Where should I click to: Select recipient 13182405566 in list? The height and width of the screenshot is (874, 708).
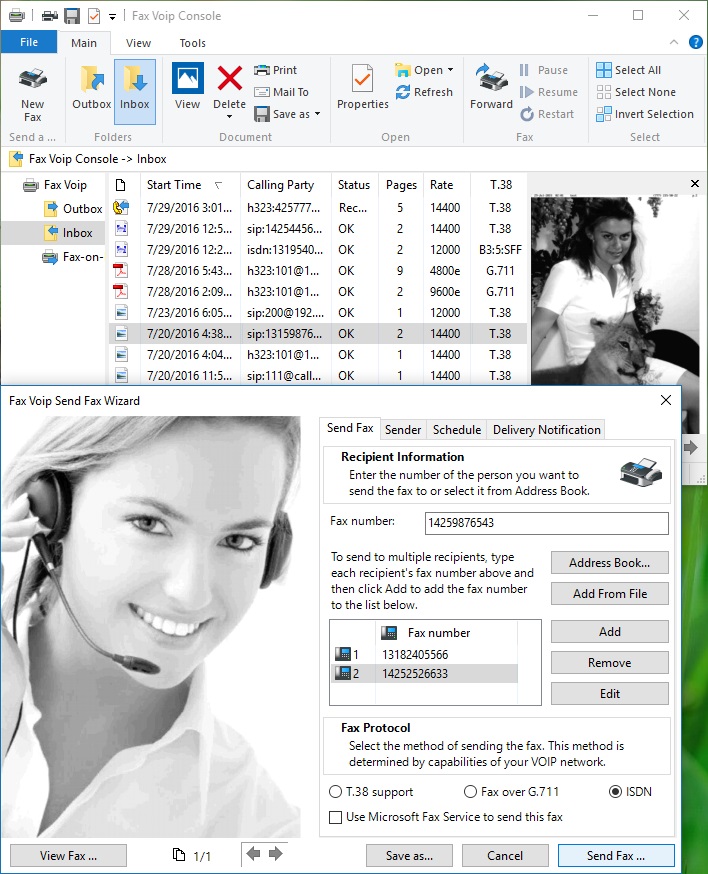click(x=426, y=654)
